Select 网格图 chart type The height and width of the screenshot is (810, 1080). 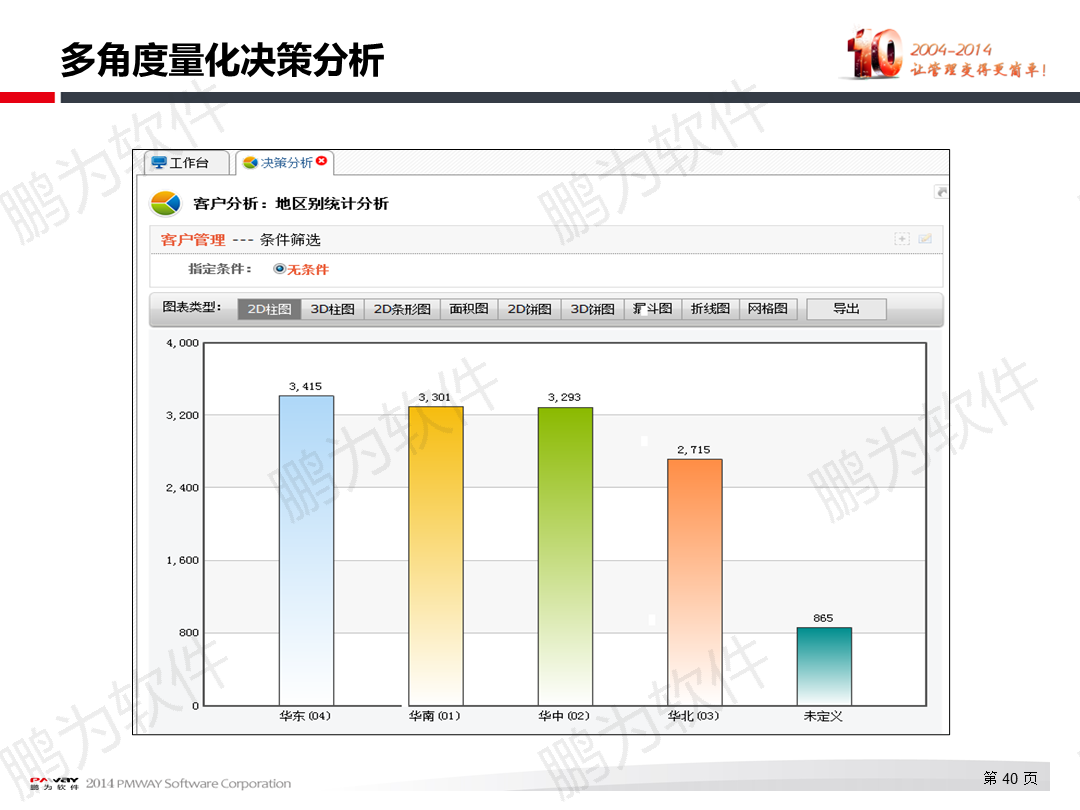pyautogui.click(x=768, y=309)
